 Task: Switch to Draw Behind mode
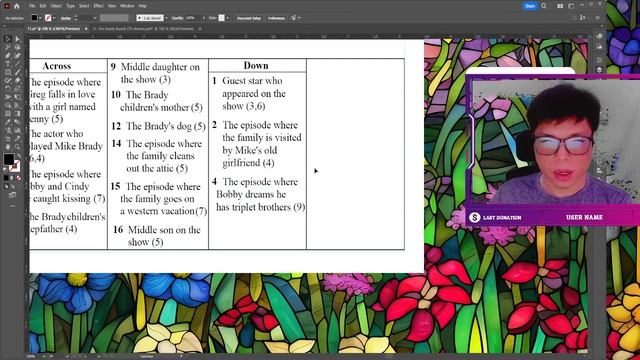pyautogui.click(x=12, y=186)
